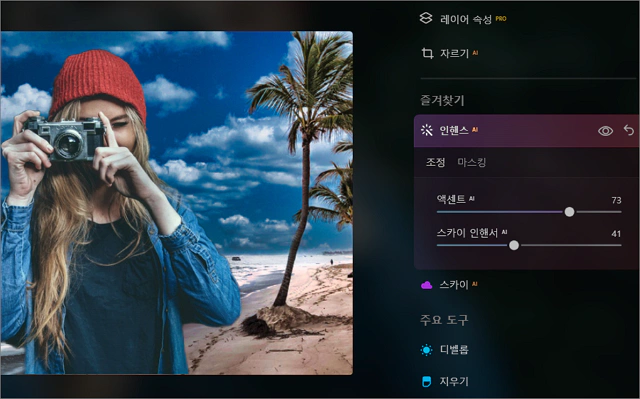Open the 지우기 erase tool
The image size is (640, 399).
454,381
